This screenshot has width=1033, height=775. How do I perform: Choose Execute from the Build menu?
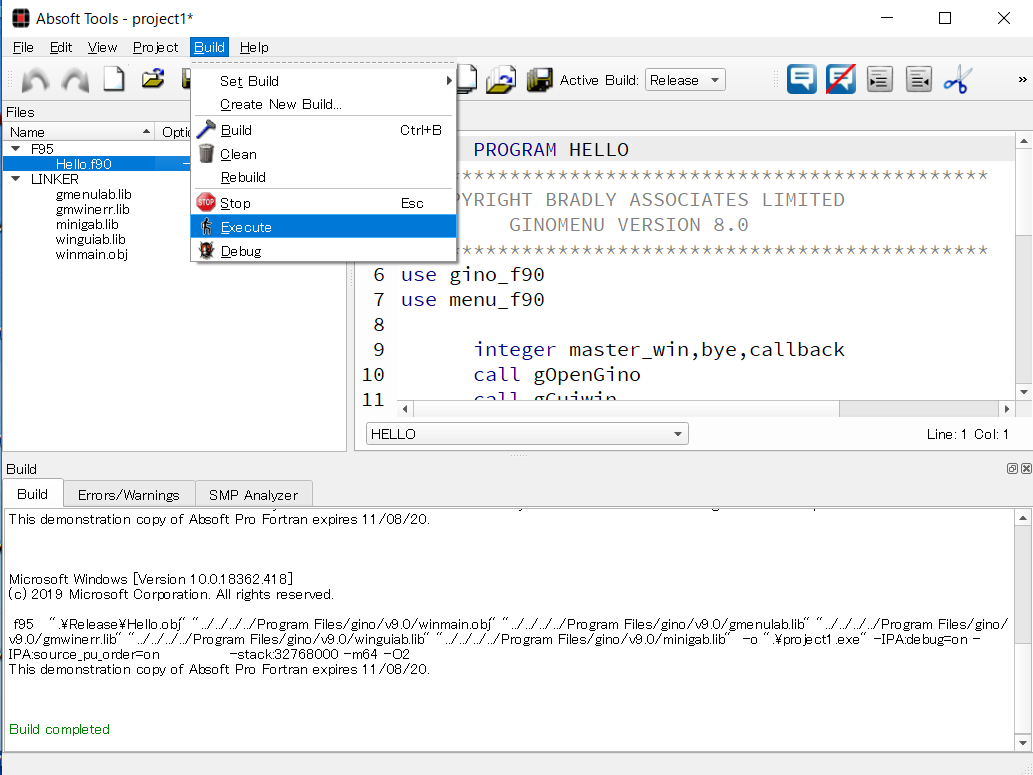(x=323, y=227)
